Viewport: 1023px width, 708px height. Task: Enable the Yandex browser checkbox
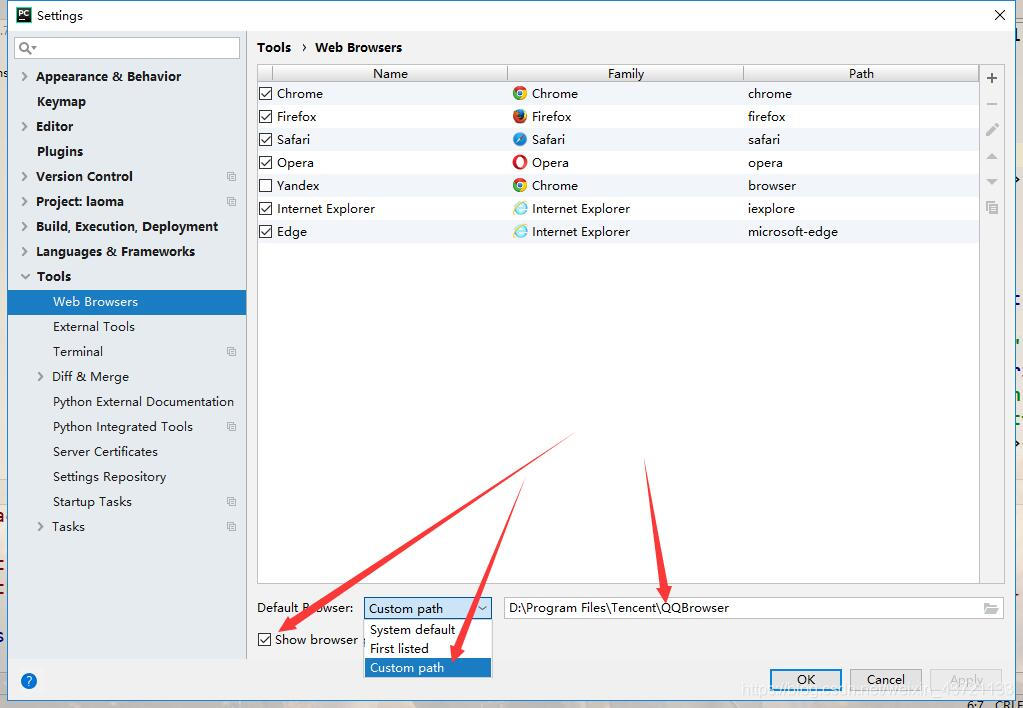tap(266, 185)
